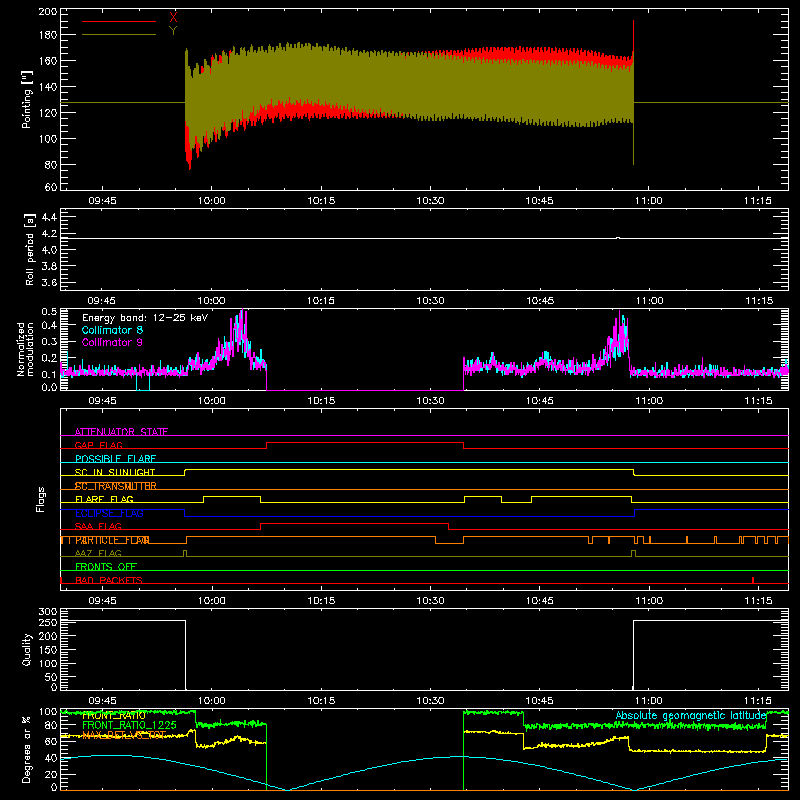Click the orange PARTICLE_FLAG label
800x800 pixels.
pyautogui.click(x=112, y=540)
